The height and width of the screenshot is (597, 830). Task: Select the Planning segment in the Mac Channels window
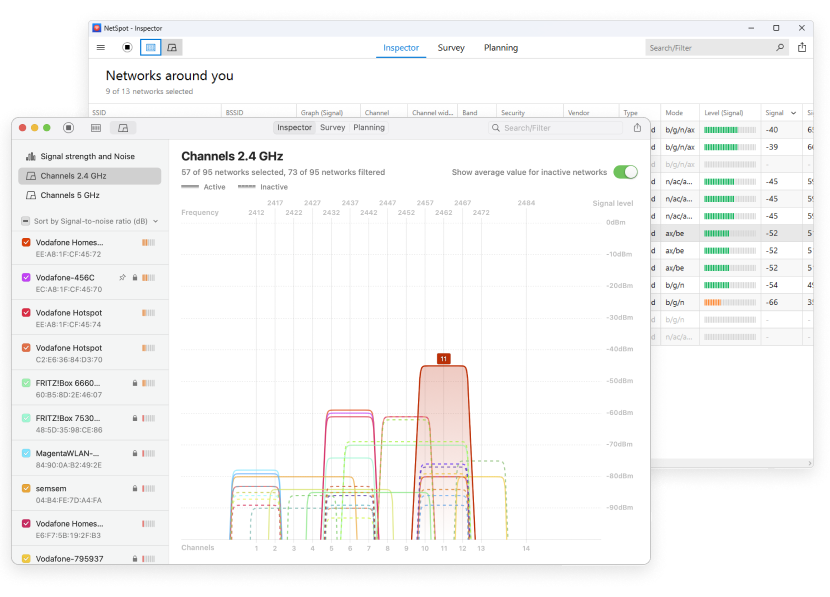[369, 128]
